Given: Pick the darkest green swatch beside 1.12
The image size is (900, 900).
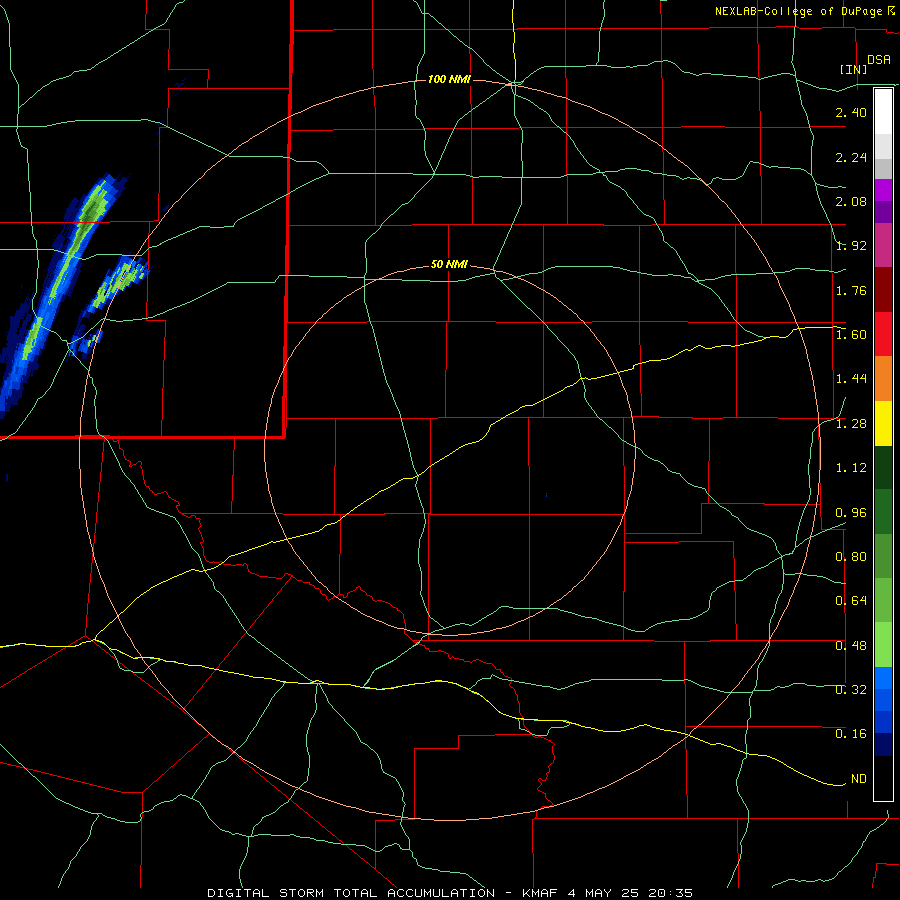Looking at the screenshot, I should click(x=884, y=468).
